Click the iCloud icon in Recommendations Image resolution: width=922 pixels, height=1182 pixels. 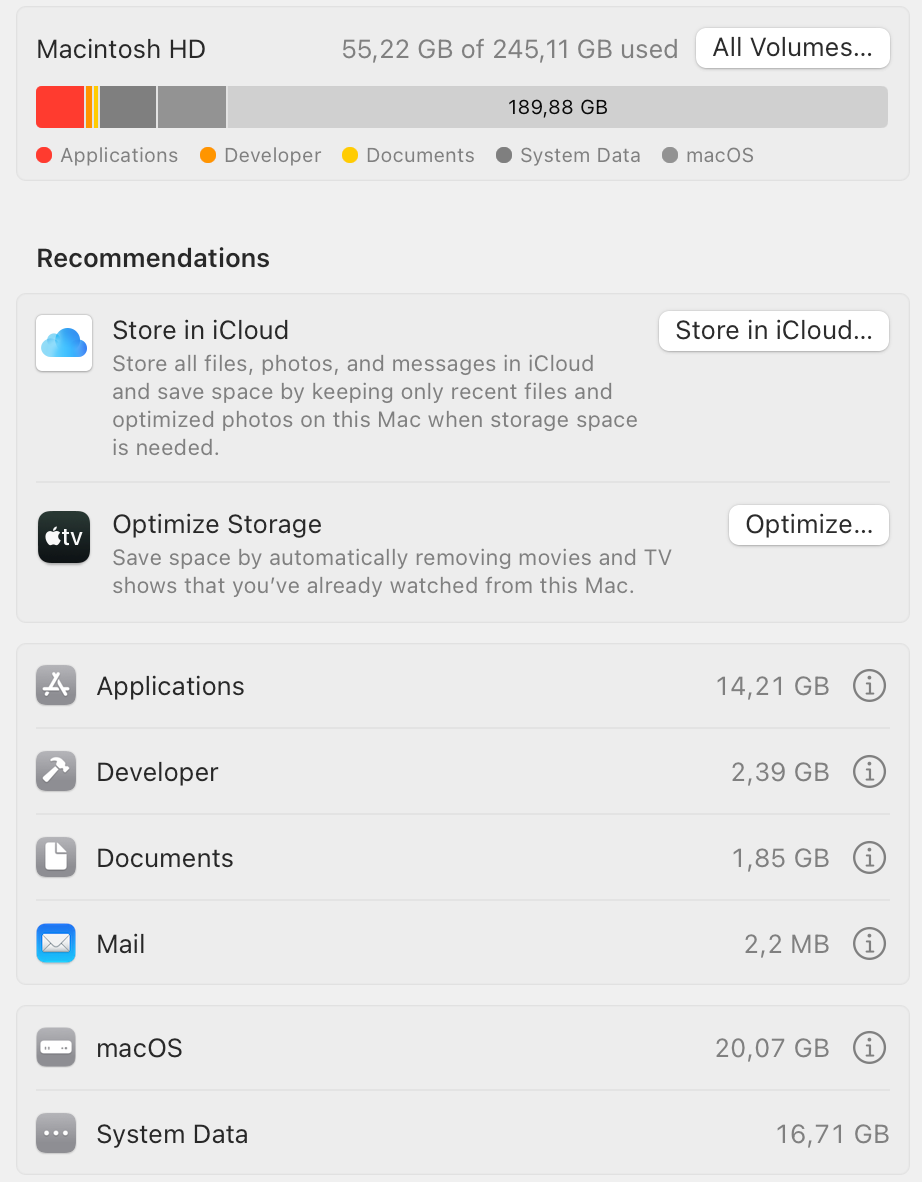point(64,343)
